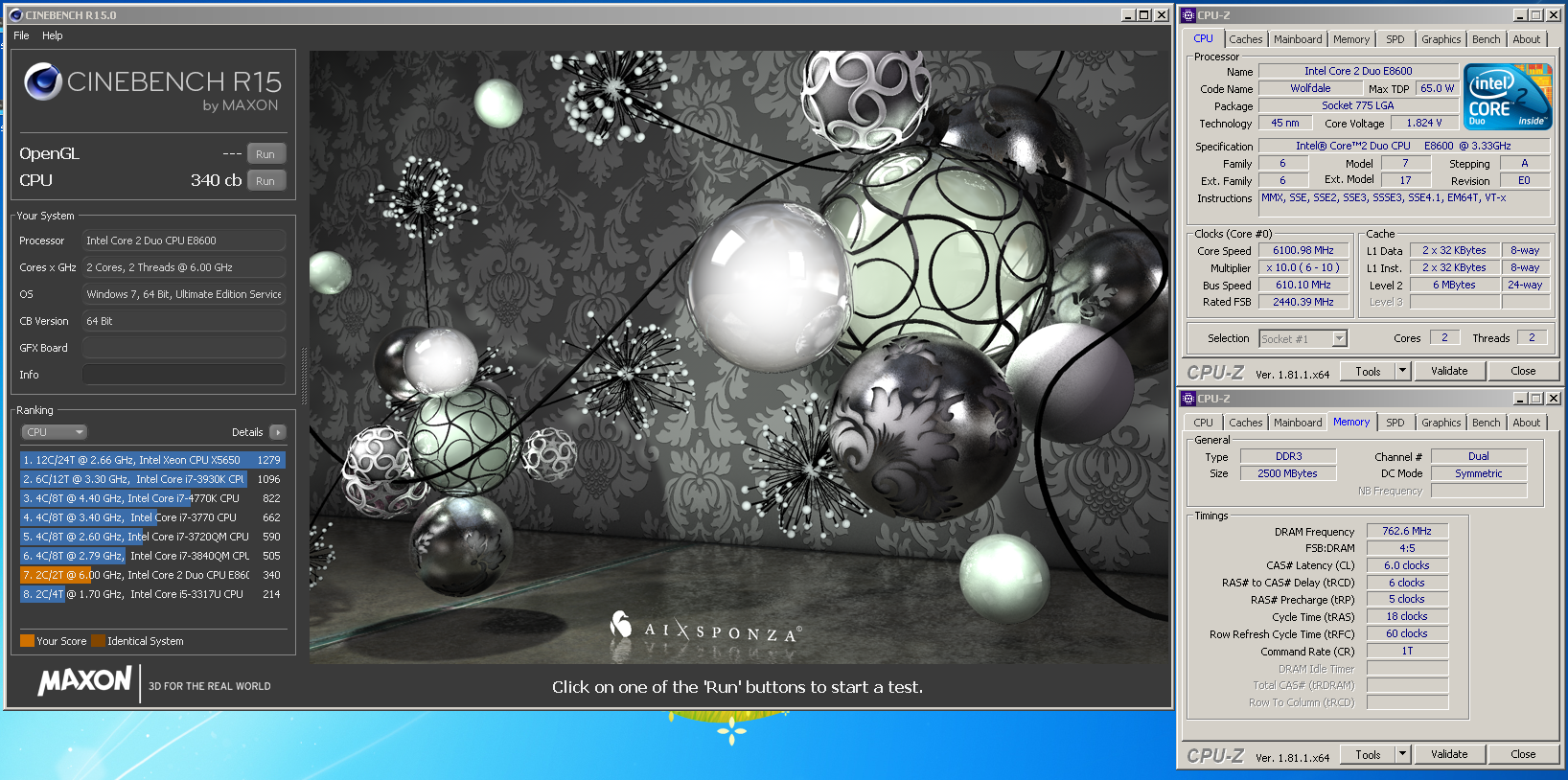Click the empty GFX Board field

click(x=184, y=348)
